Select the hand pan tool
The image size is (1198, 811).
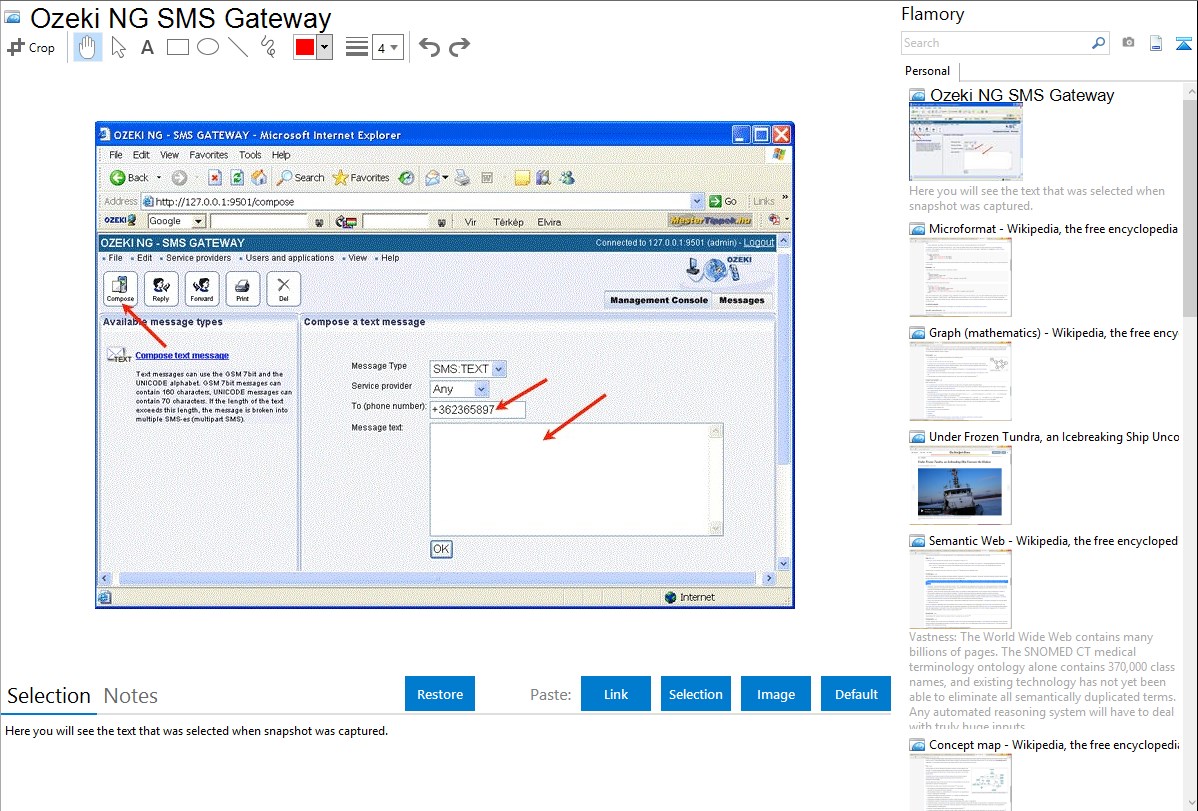88,47
